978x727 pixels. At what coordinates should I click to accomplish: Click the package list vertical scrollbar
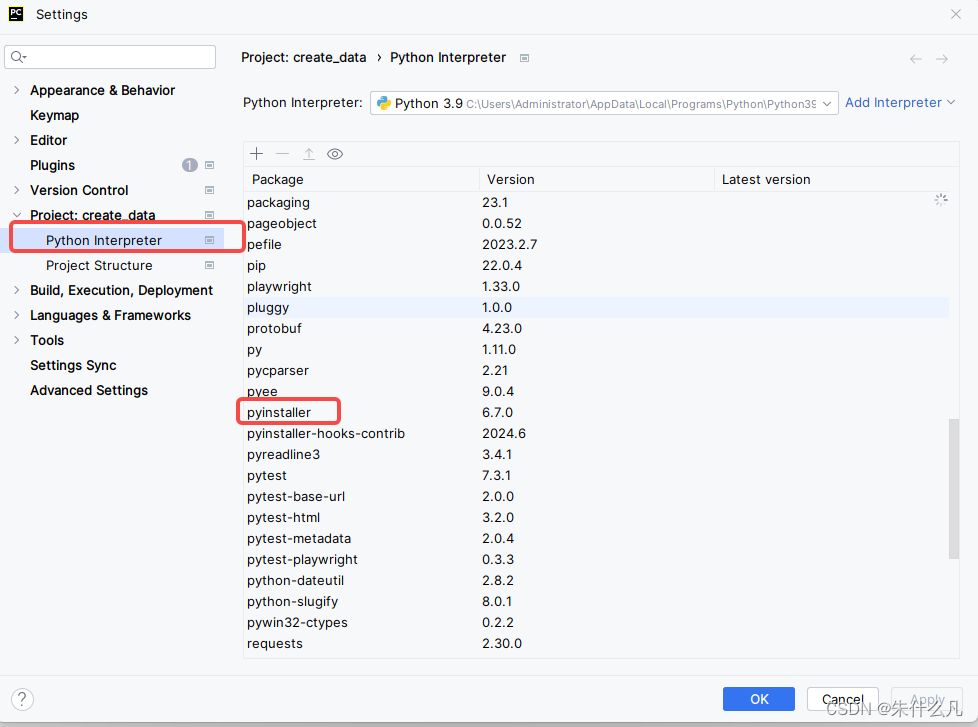(954, 489)
